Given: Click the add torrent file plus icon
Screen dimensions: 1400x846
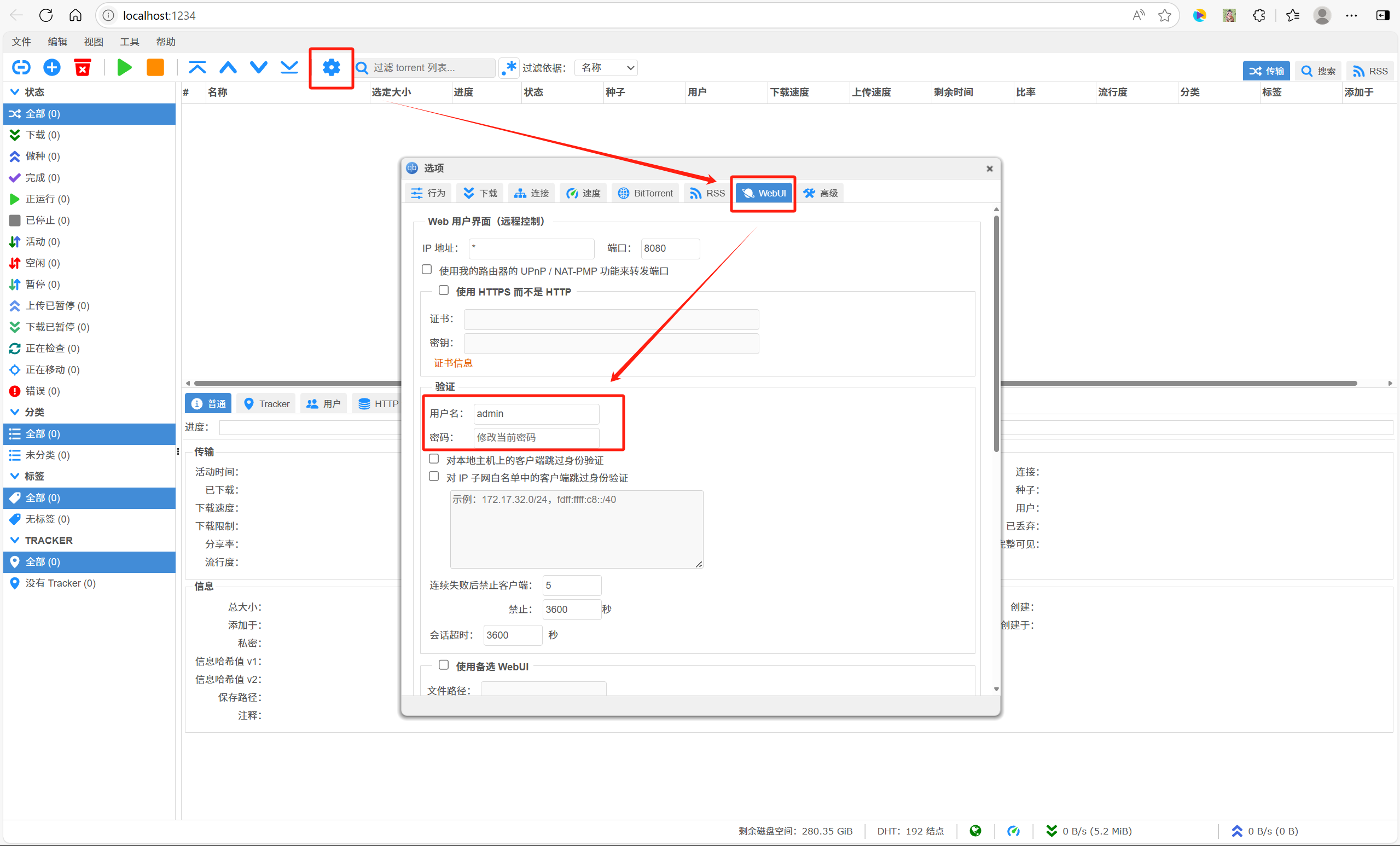Looking at the screenshot, I should coord(52,68).
